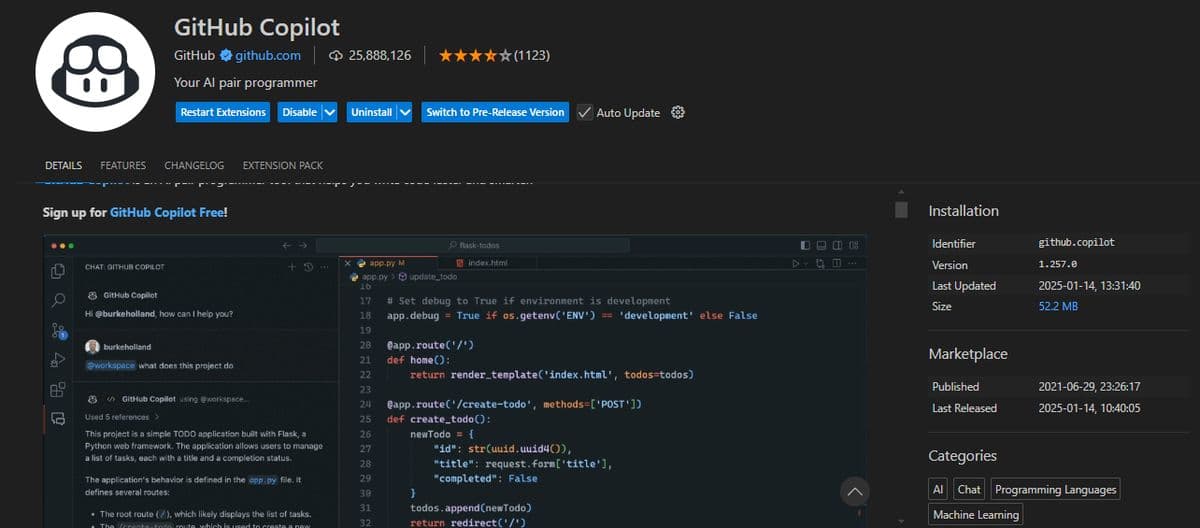Image resolution: width=1200 pixels, height=528 pixels.
Task: Click the Installation section heading
Action: click(x=963, y=210)
